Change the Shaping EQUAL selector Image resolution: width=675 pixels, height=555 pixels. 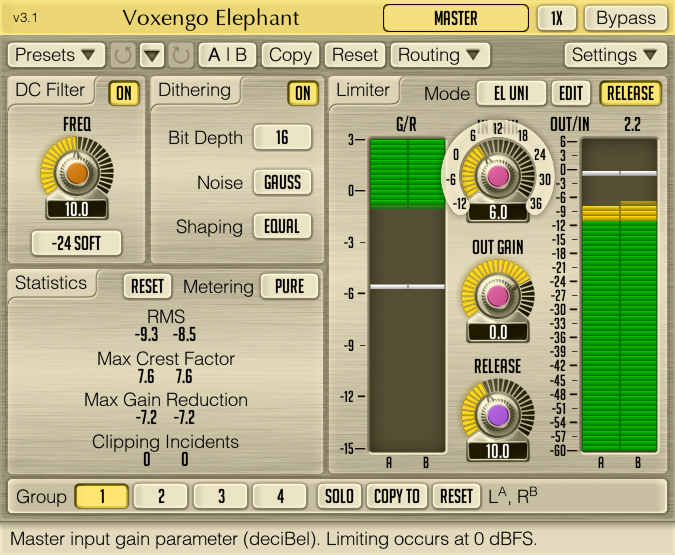pyautogui.click(x=282, y=226)
